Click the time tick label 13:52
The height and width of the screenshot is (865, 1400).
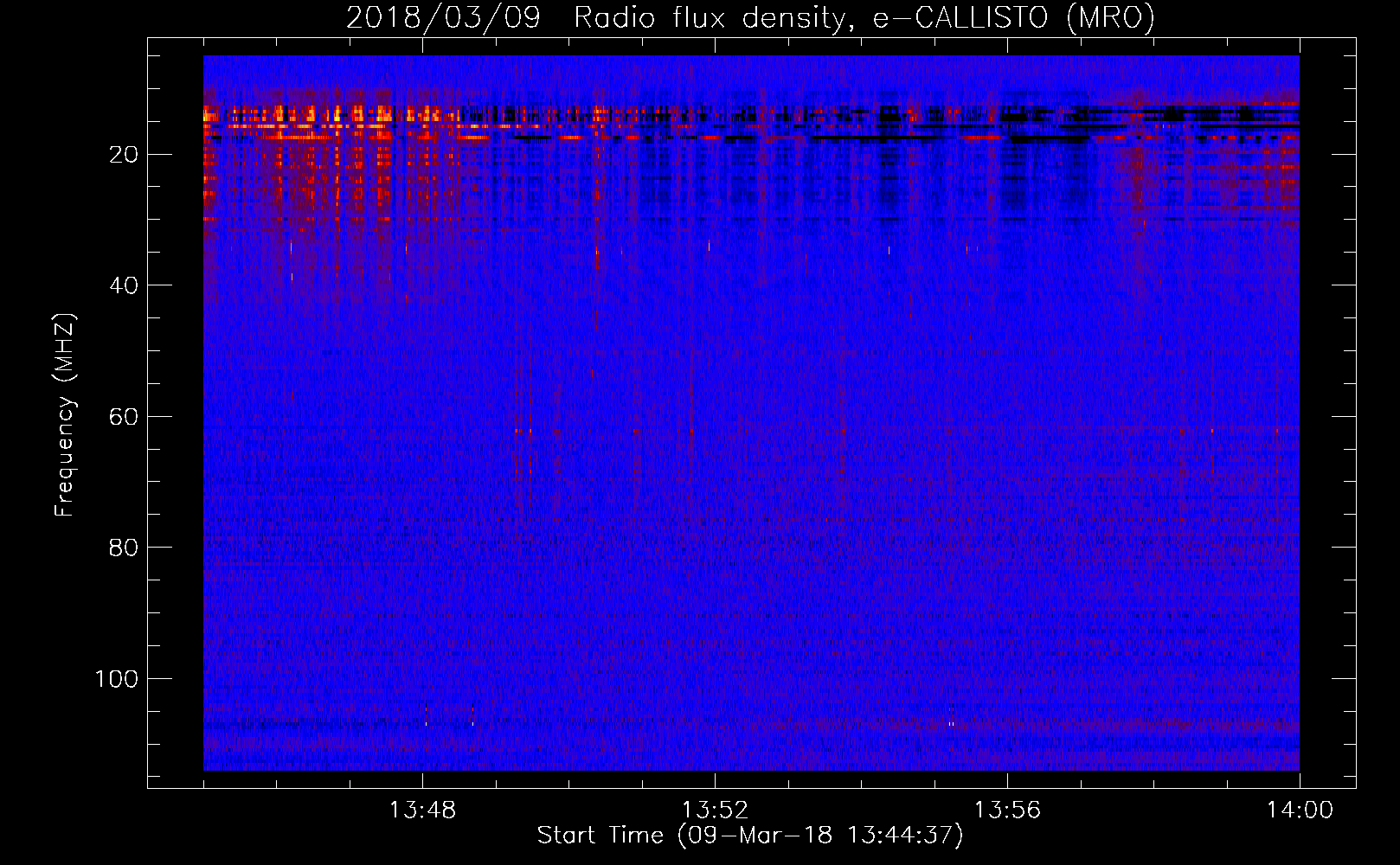(x=715, y=811)
